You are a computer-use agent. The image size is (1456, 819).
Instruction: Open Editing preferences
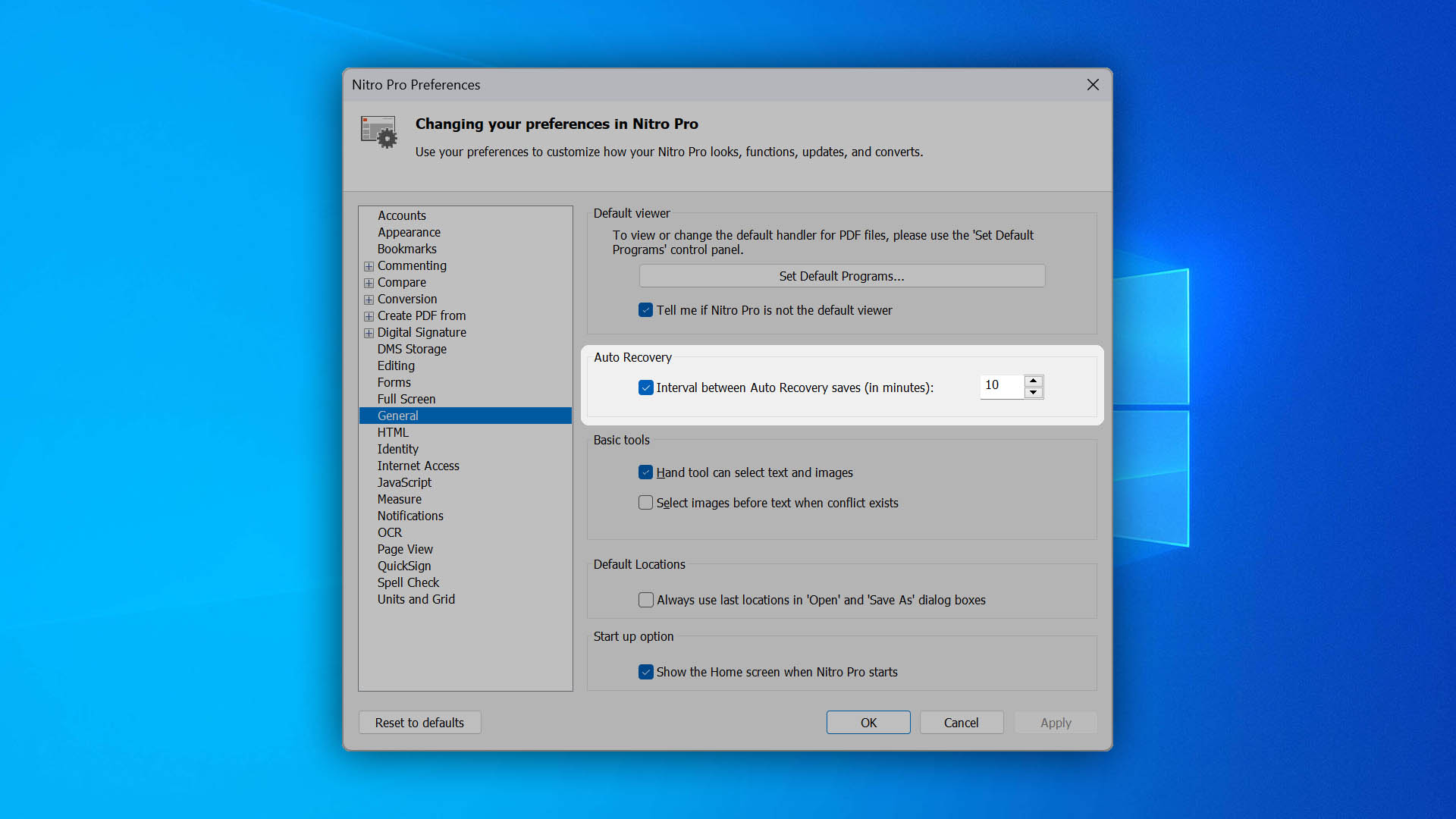(x=396, y=366)
